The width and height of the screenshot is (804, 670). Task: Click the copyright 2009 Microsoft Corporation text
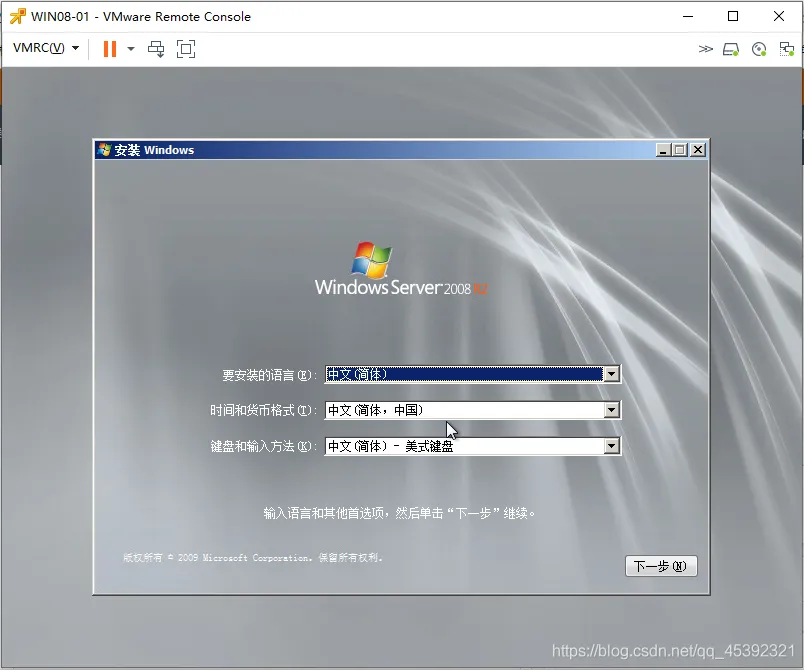click(253, 558)
